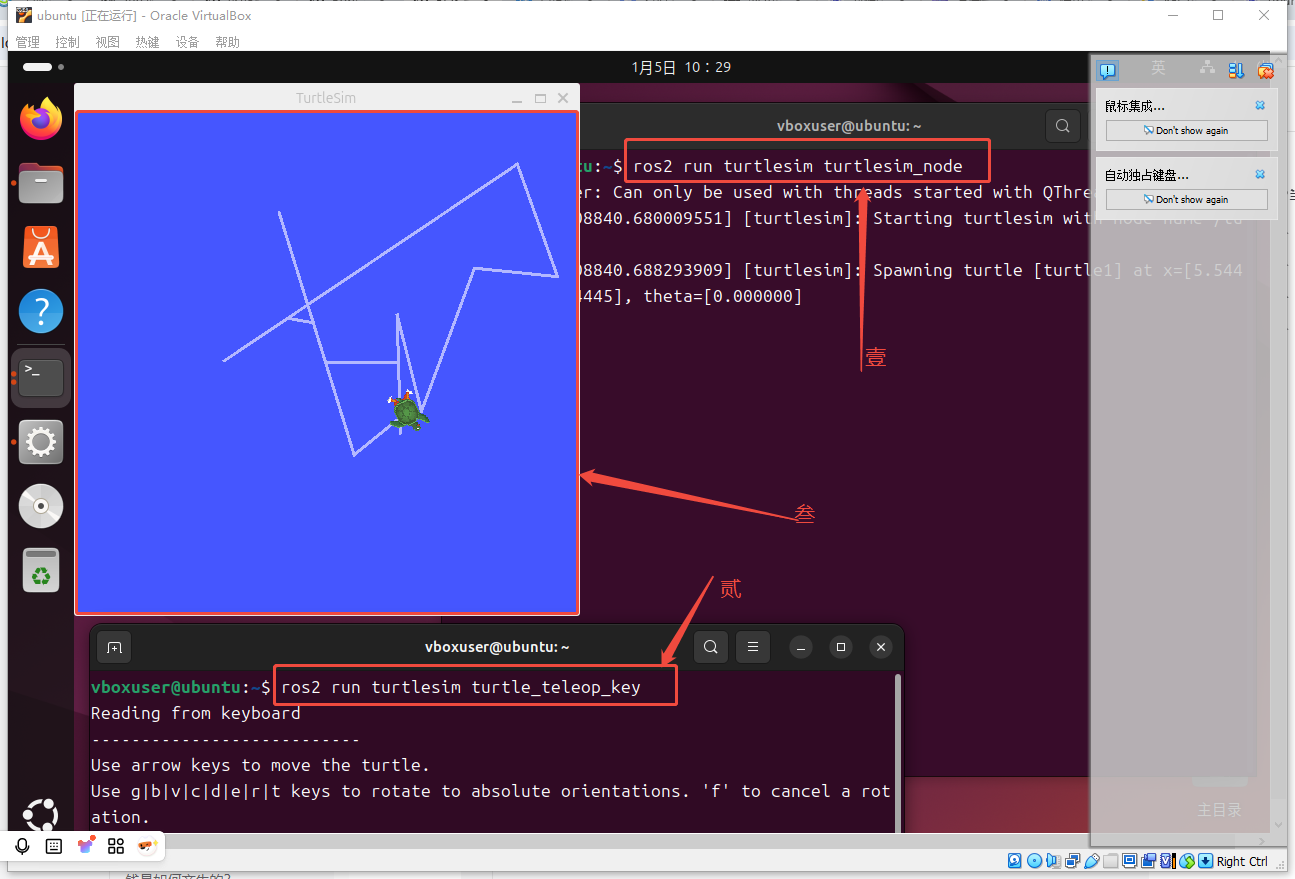Open the Trash icon in the dock
1295x879 pixels.
(41, 571)
